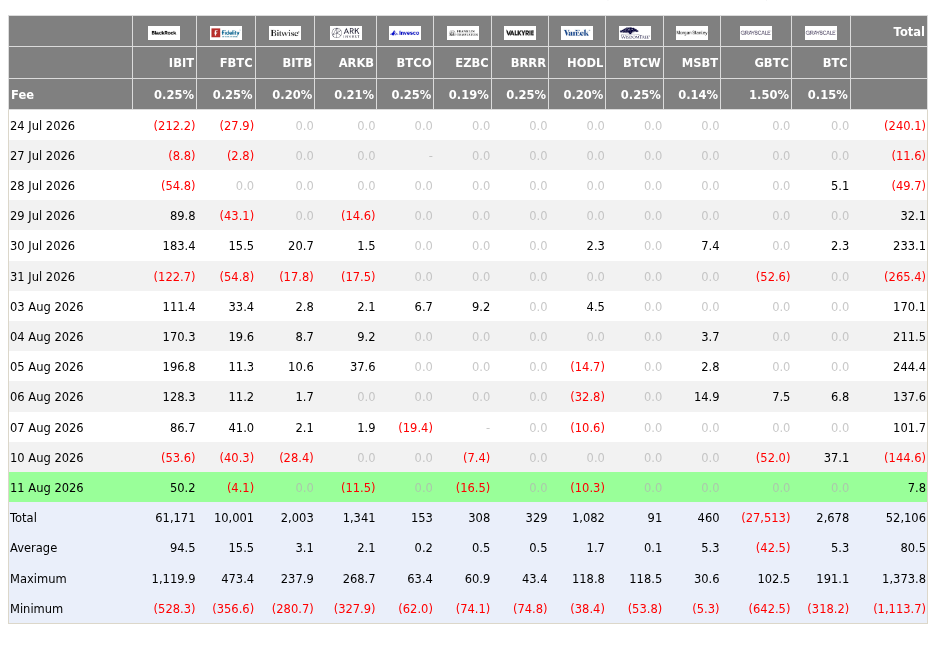Click the 24 Jul 2026 date cell
This screenshot has width=944, height=650.
tap(42, 126)
